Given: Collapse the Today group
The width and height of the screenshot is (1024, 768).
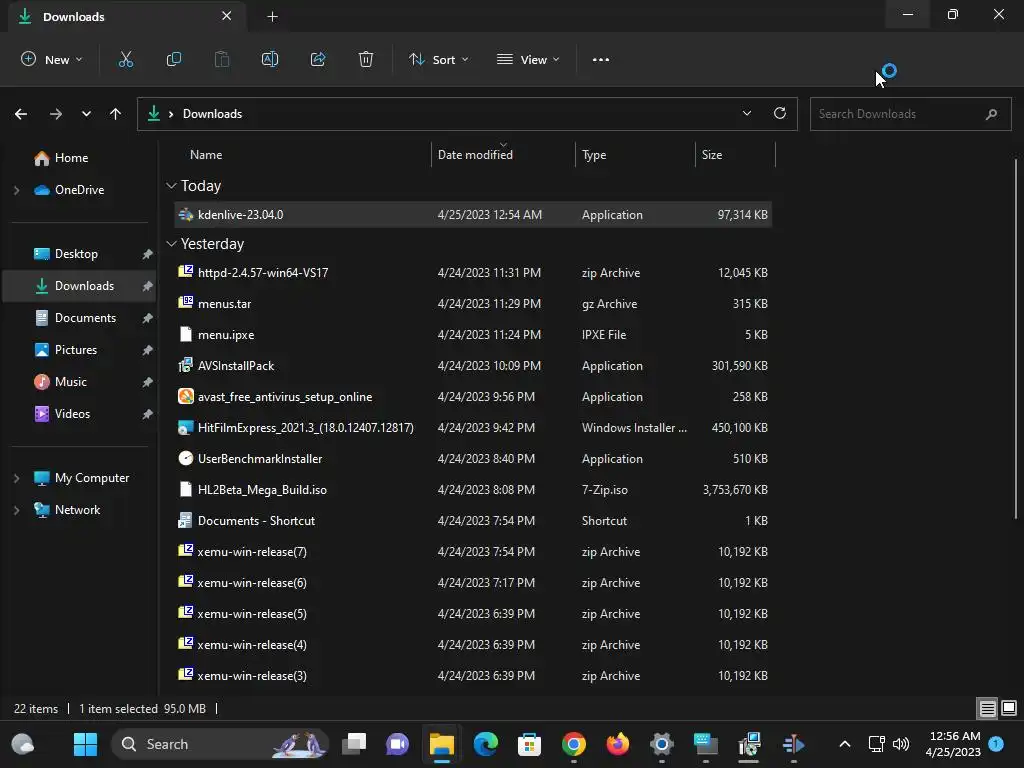Looking at the screenshot, I should (x=171, y=186).
